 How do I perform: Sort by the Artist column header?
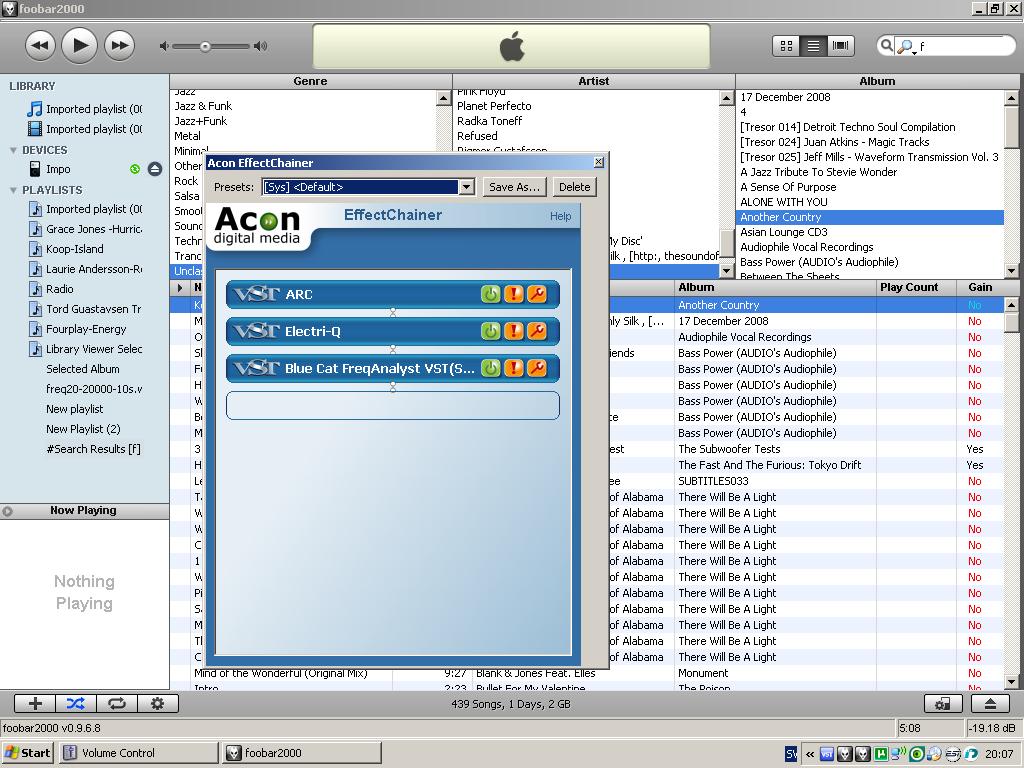[x=594, y=81]
